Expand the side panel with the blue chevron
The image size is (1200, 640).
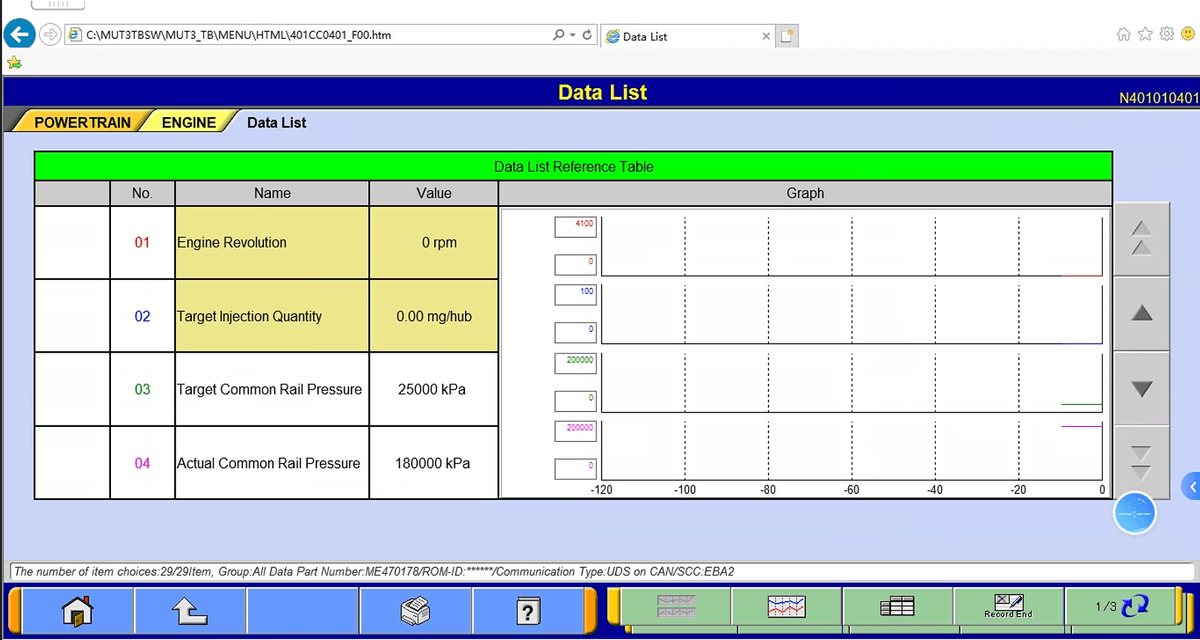click(1191, 486)
